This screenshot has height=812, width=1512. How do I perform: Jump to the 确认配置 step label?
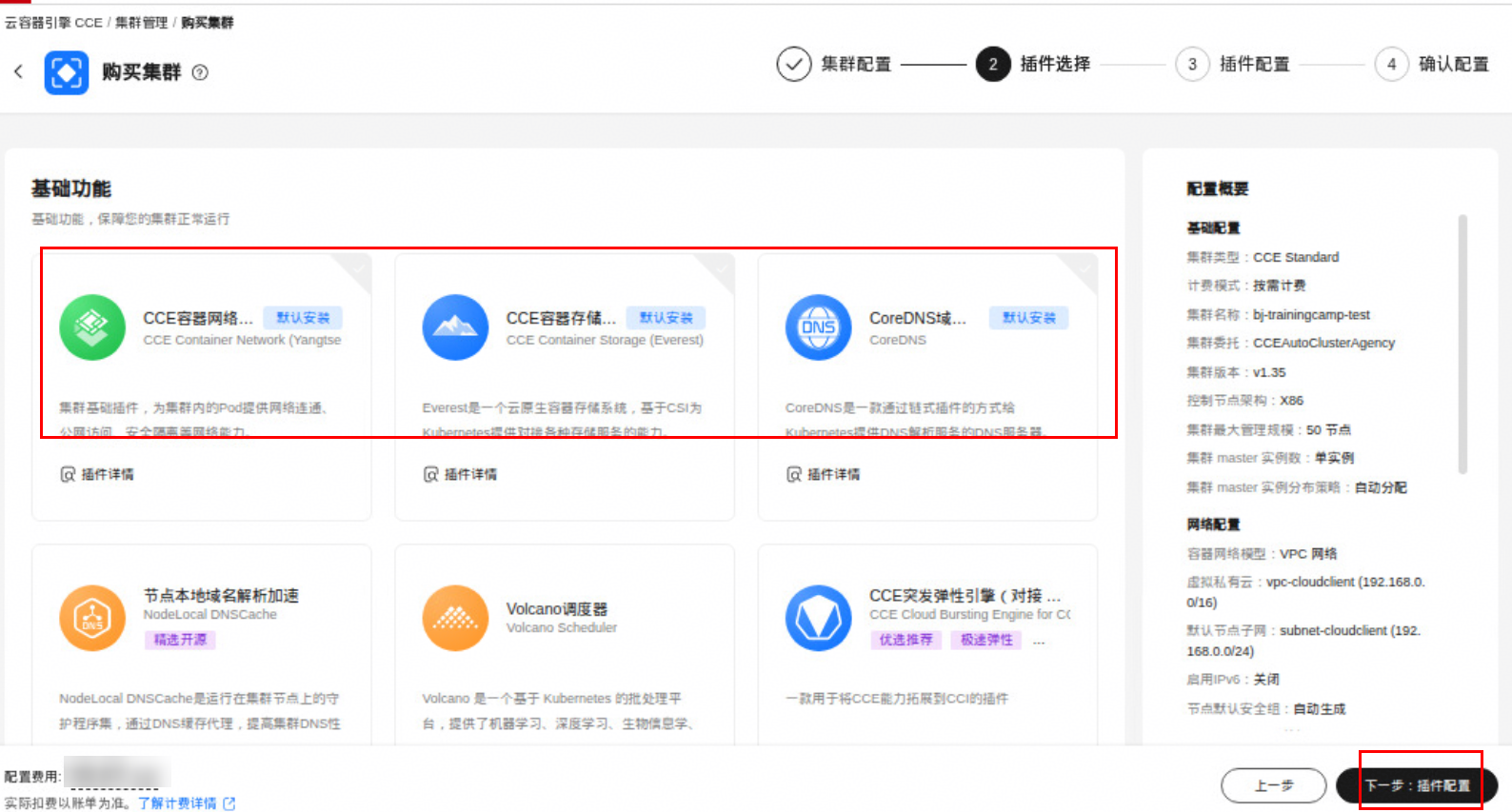[x=1453, y=64]
